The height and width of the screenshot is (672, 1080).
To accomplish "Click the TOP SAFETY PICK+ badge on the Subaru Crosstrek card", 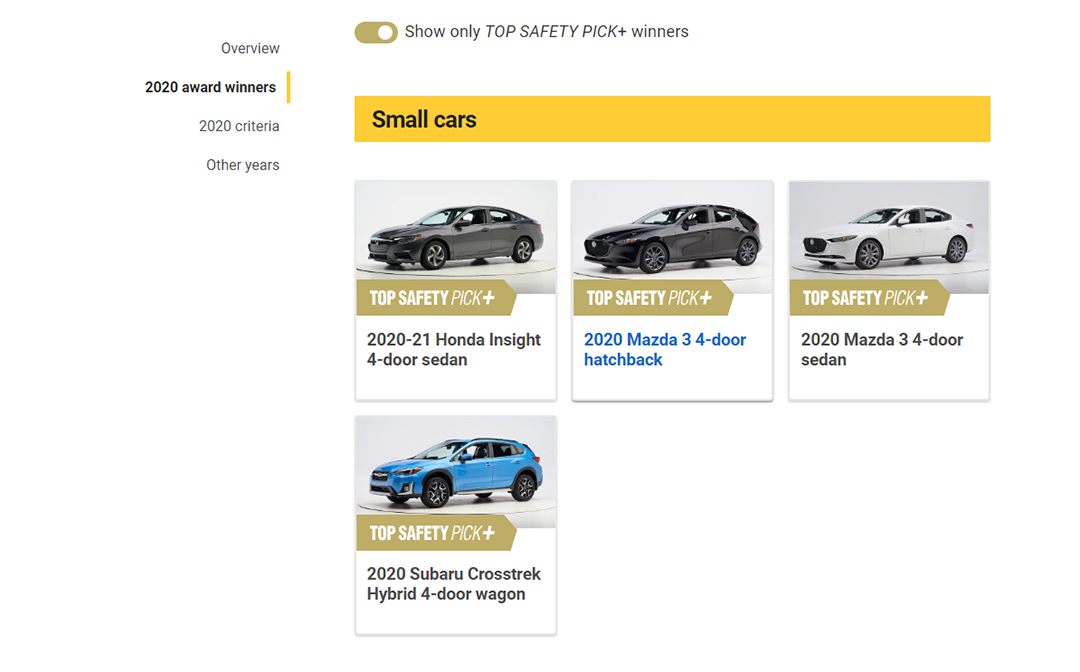I will pos(432,533).
